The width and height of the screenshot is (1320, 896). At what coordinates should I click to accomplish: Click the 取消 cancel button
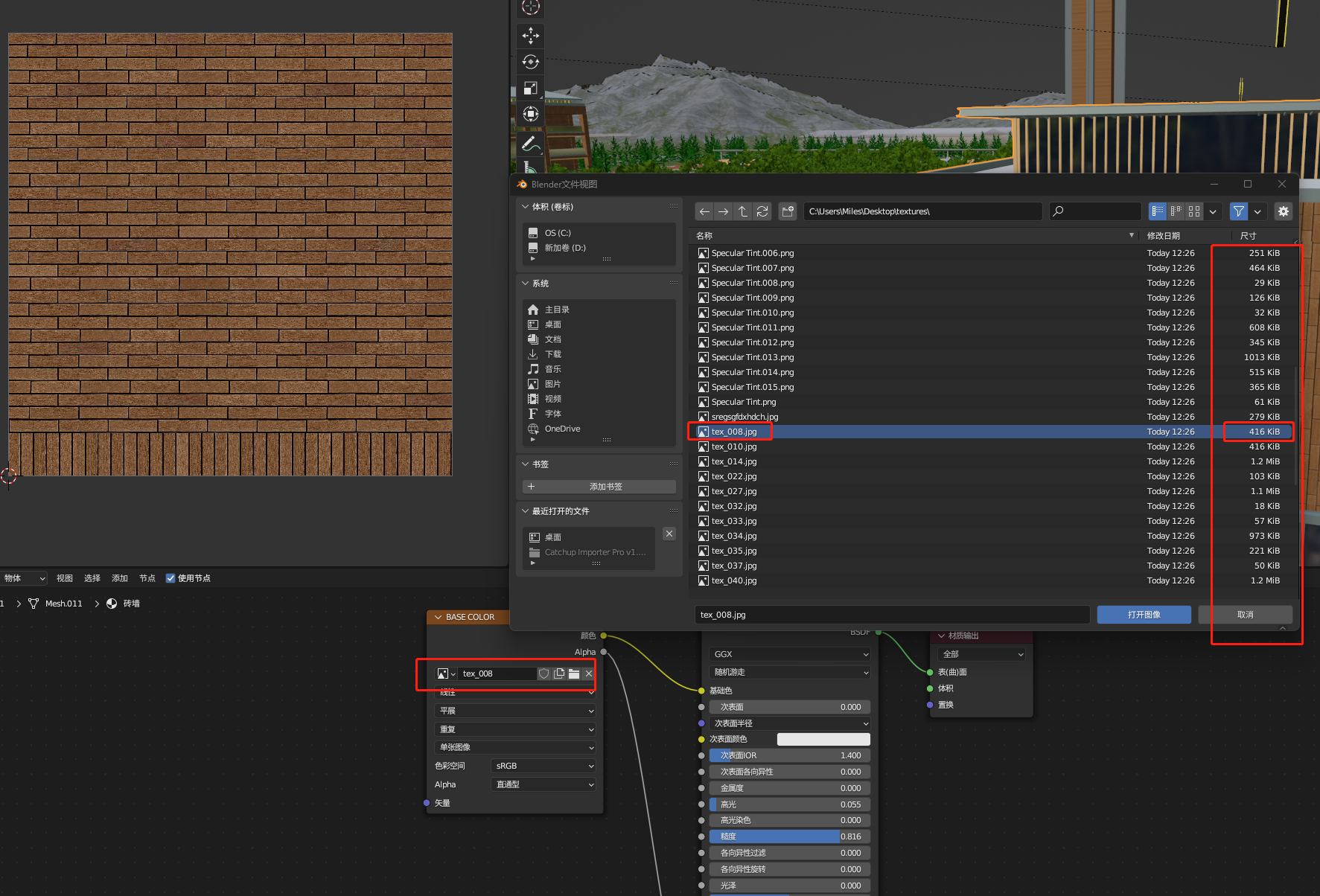tap(1245, 615)
